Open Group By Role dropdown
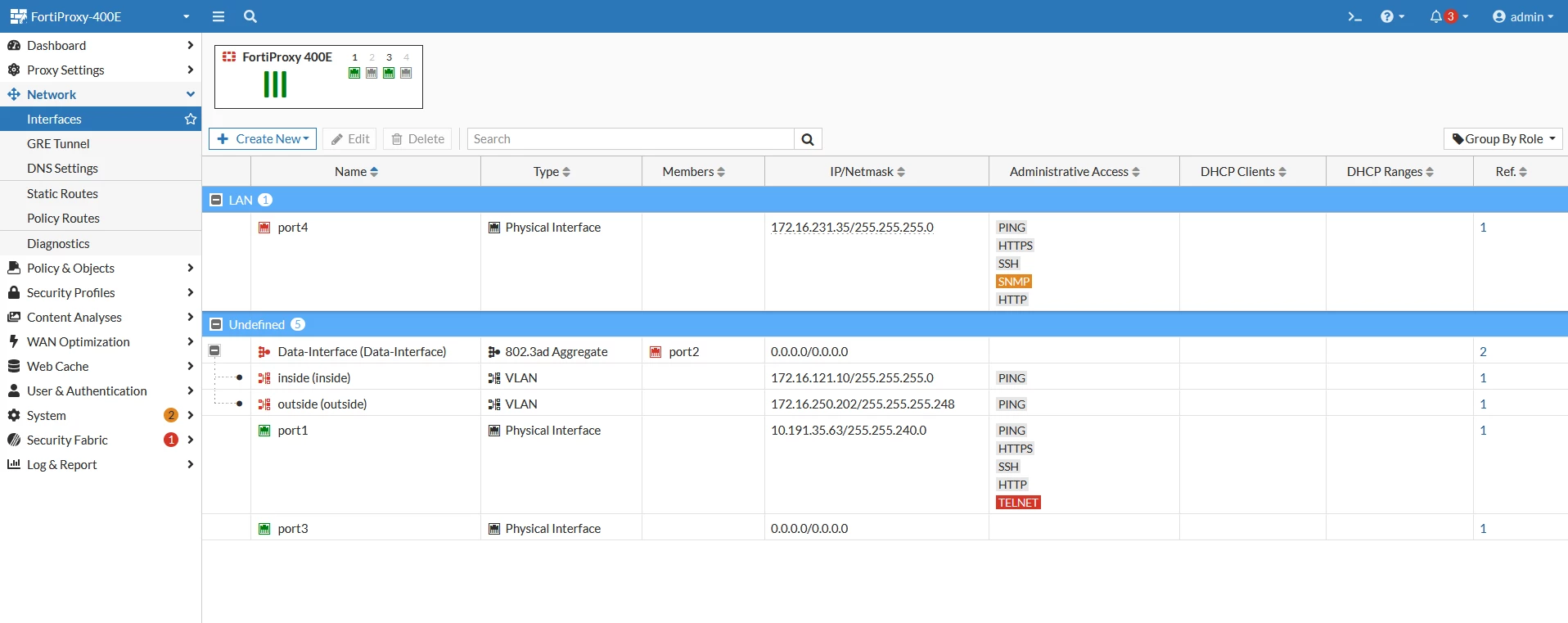Screen dimensions: 1568x623 [x=1503, y=139]
